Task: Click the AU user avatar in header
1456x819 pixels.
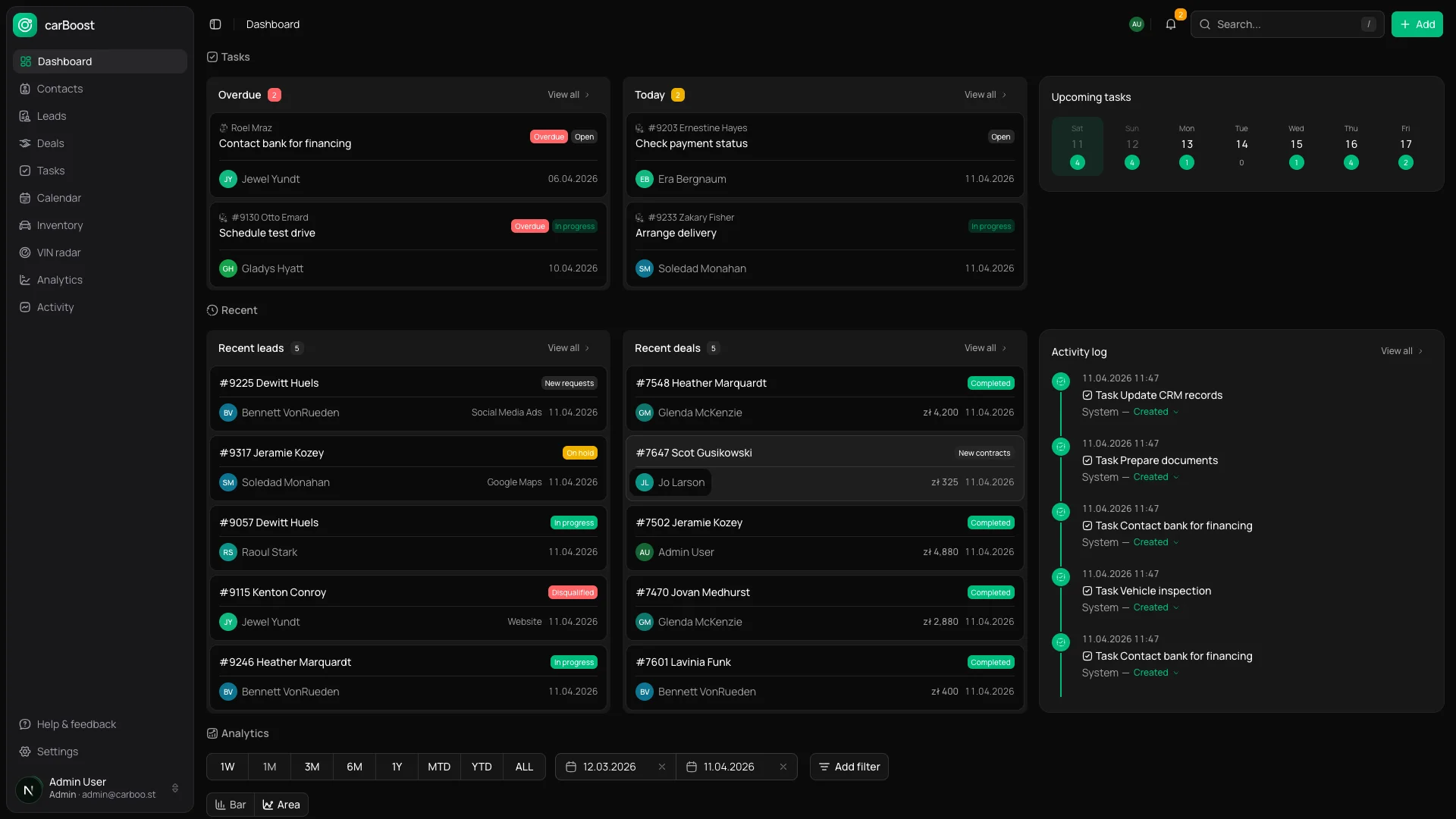Action: pos(1136,24)
